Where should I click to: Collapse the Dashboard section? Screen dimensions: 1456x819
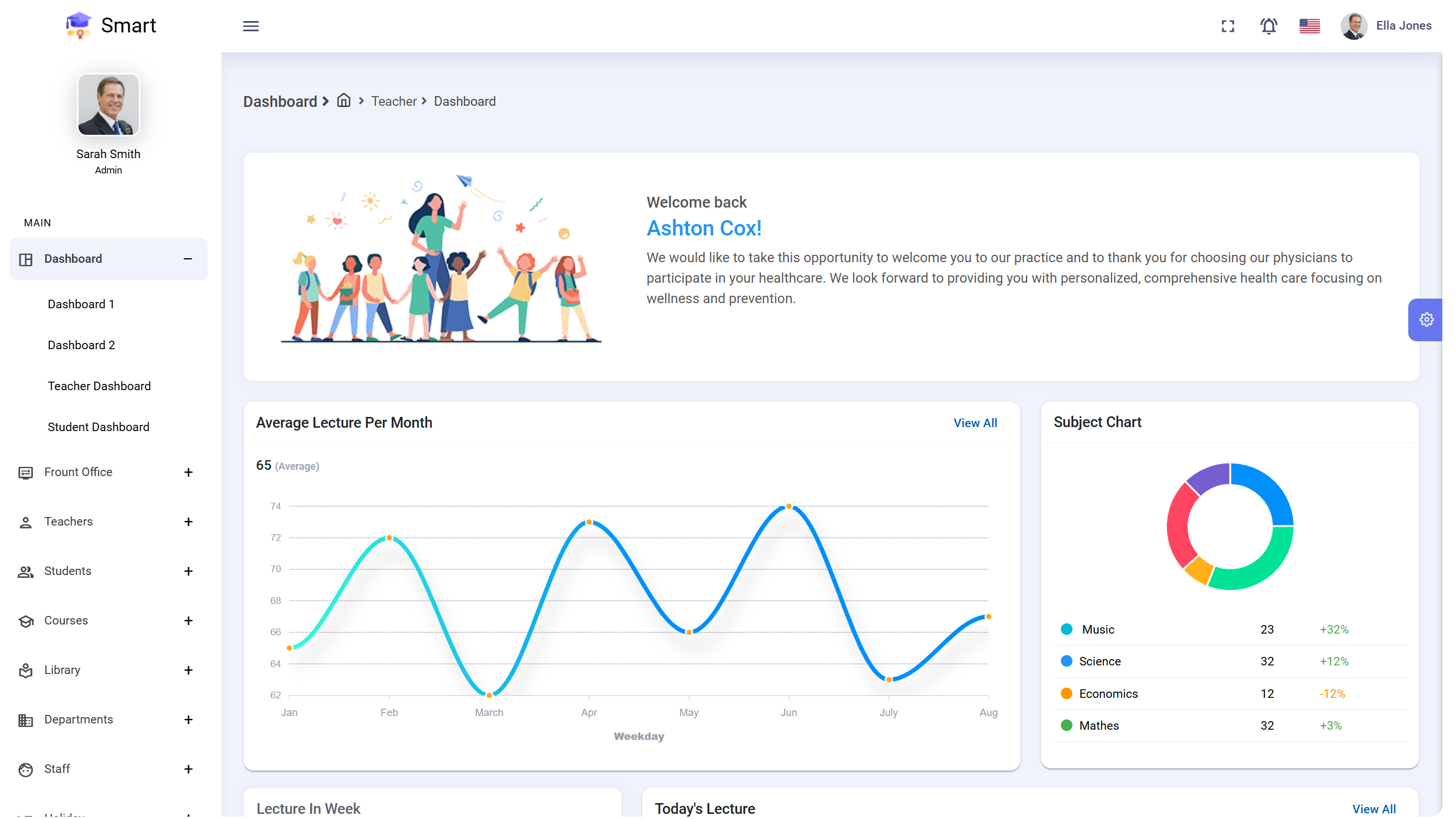click(x=188, y=259)
